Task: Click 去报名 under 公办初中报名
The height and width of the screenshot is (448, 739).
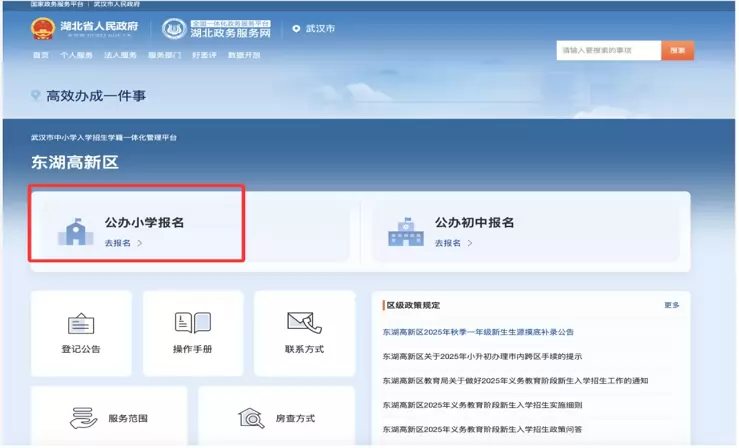Action: point(447,243)
